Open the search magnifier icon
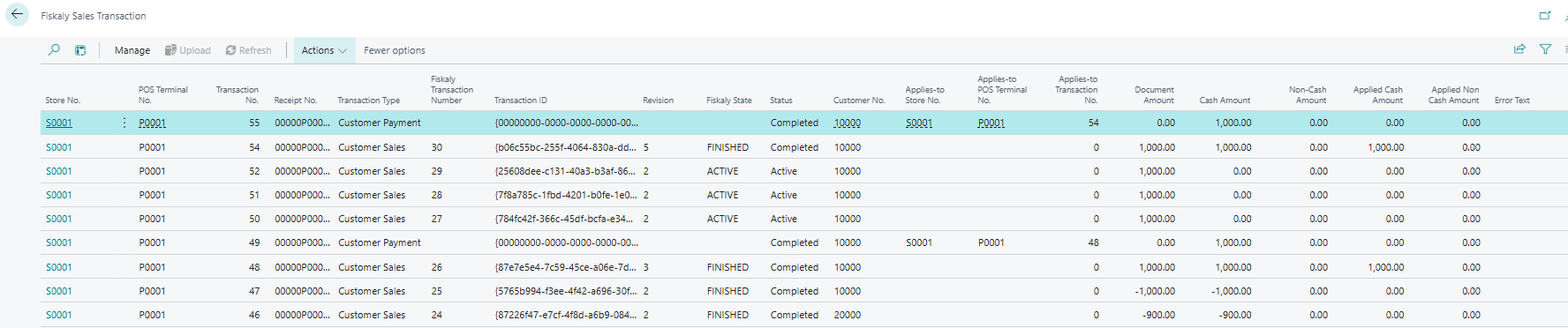 (54, 50)
